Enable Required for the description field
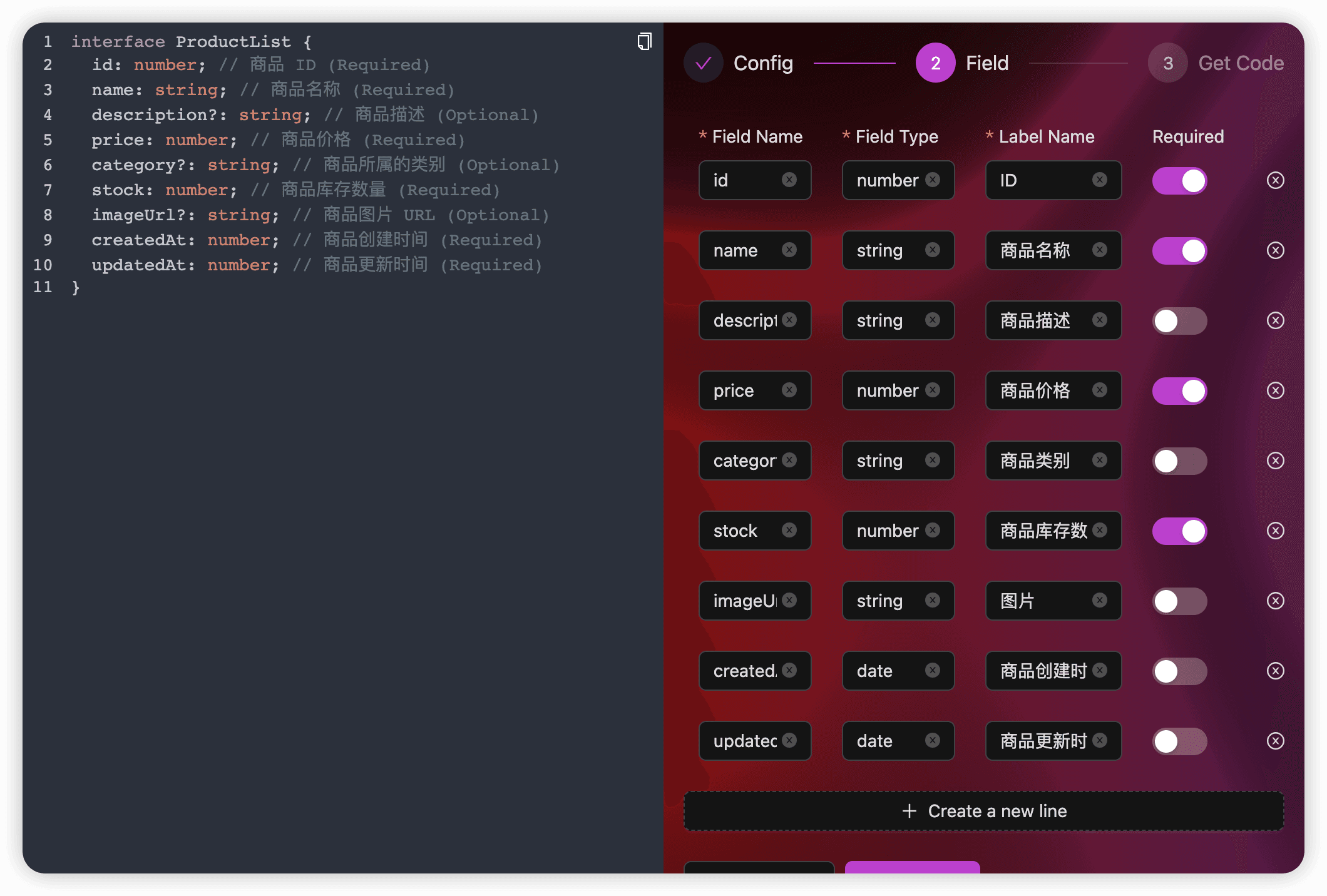The image size is (1327, 896). click(1179, 320)
